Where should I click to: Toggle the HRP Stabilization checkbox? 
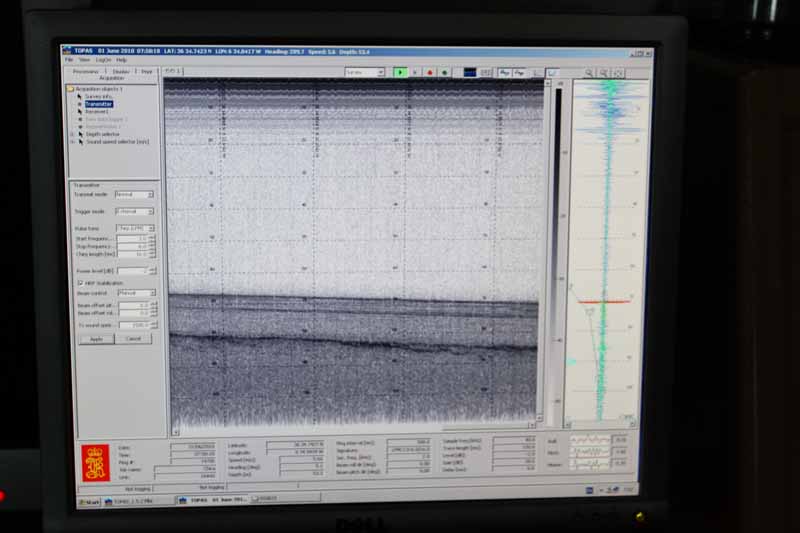[79, 283]
